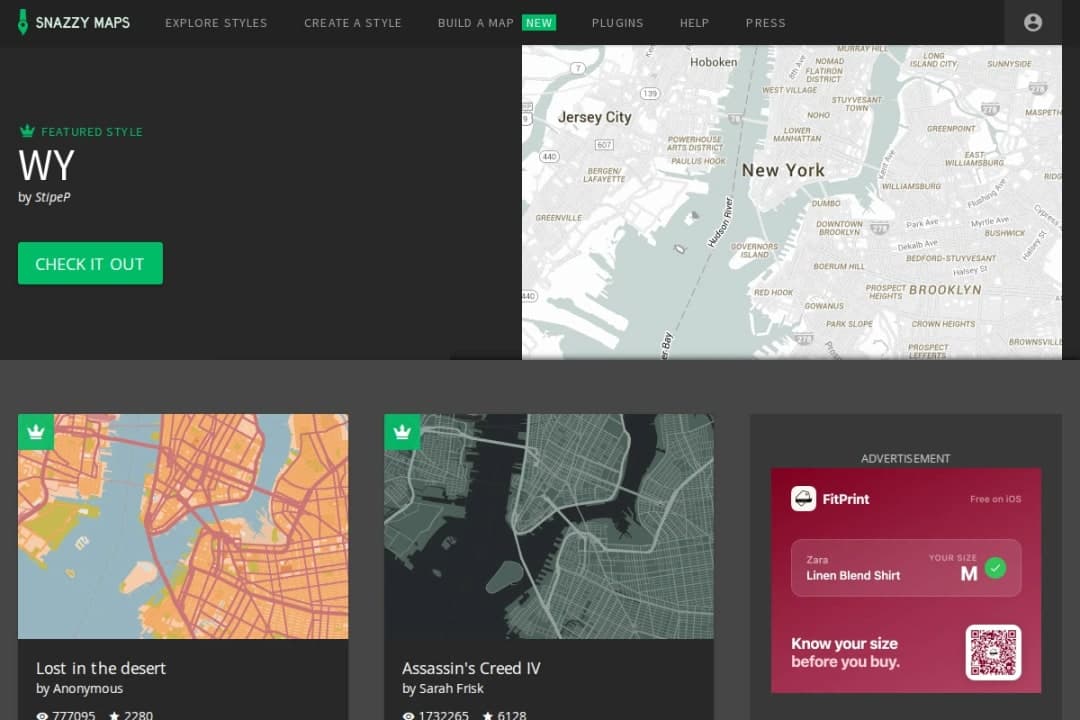The width and height of the screenshot is (1080, 720).
Task: Click the views eye icon beside 777095
Action: point(42,716)
